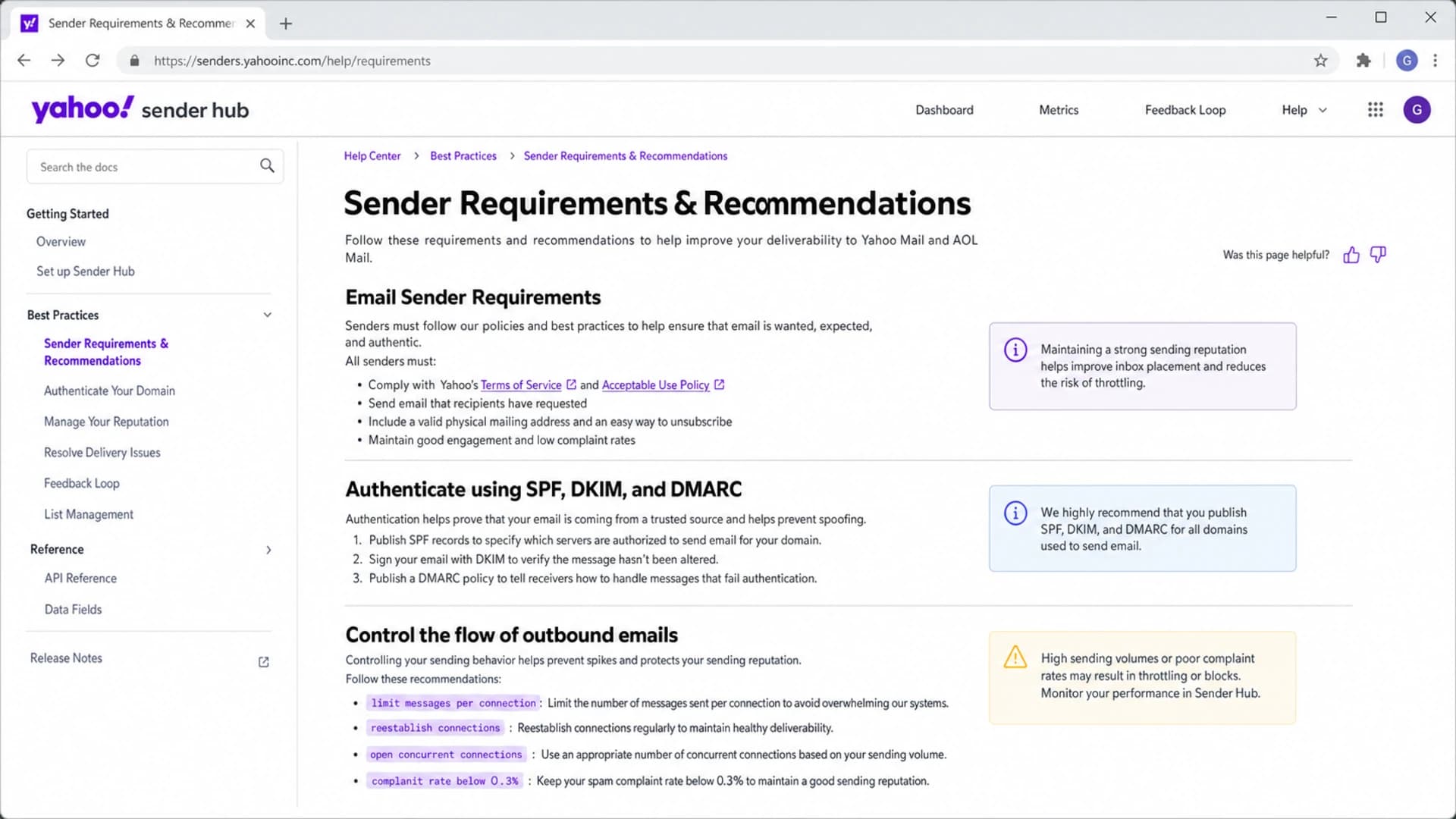Screen dimensions: 1456x819
Task: Open Feedback Loop in the sidebar
Action: coord(81,483)
